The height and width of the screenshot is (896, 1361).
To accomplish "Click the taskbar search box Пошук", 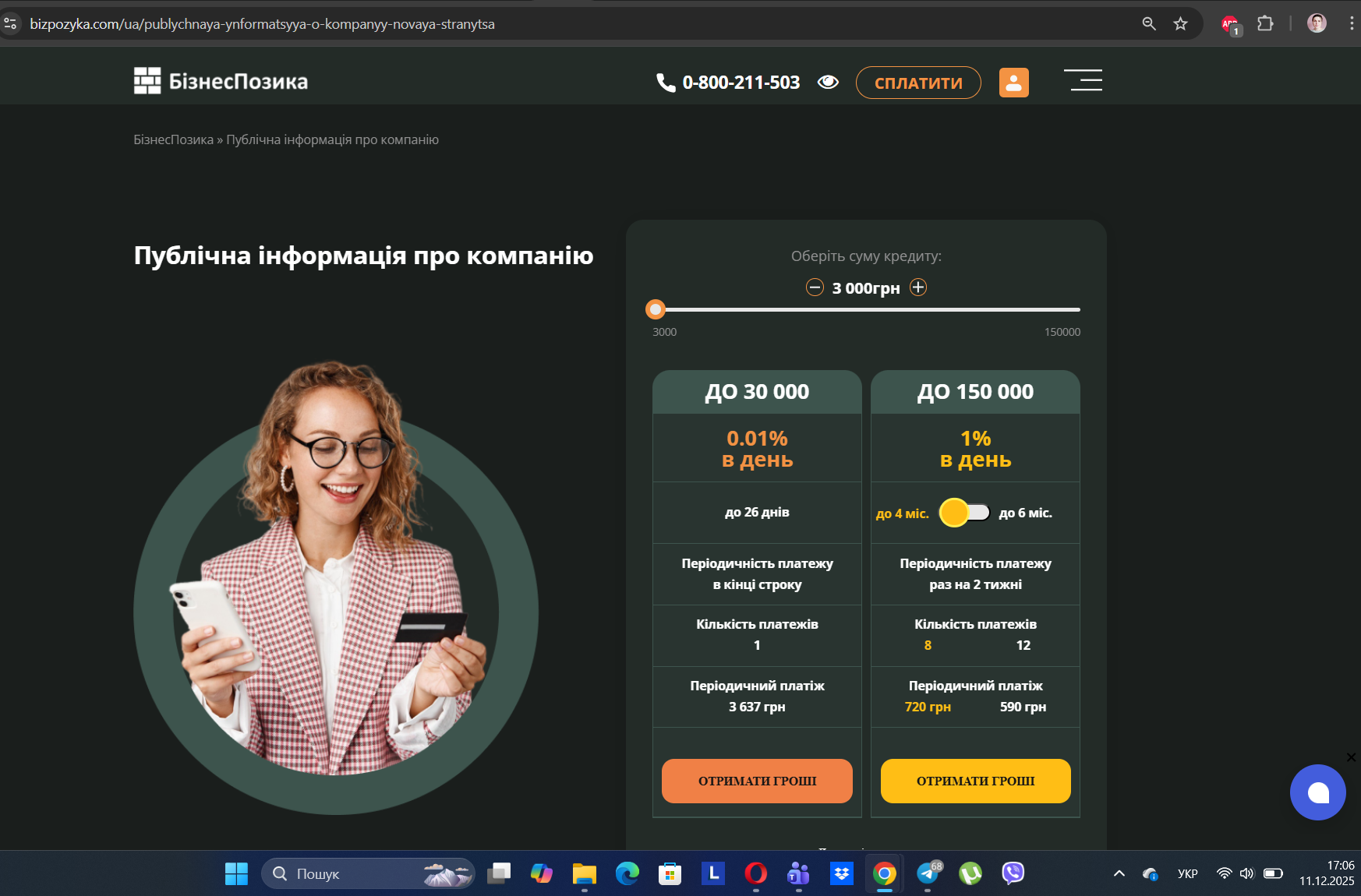I will click(368, 873).
